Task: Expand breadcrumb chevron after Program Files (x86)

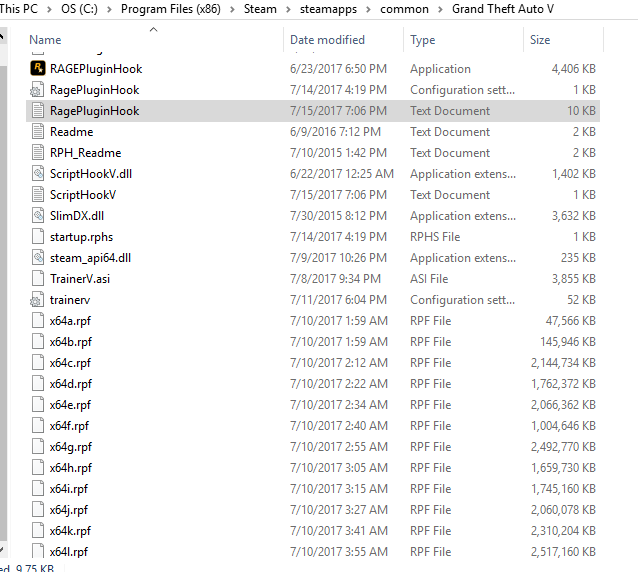Action: [x=232, y=9]
